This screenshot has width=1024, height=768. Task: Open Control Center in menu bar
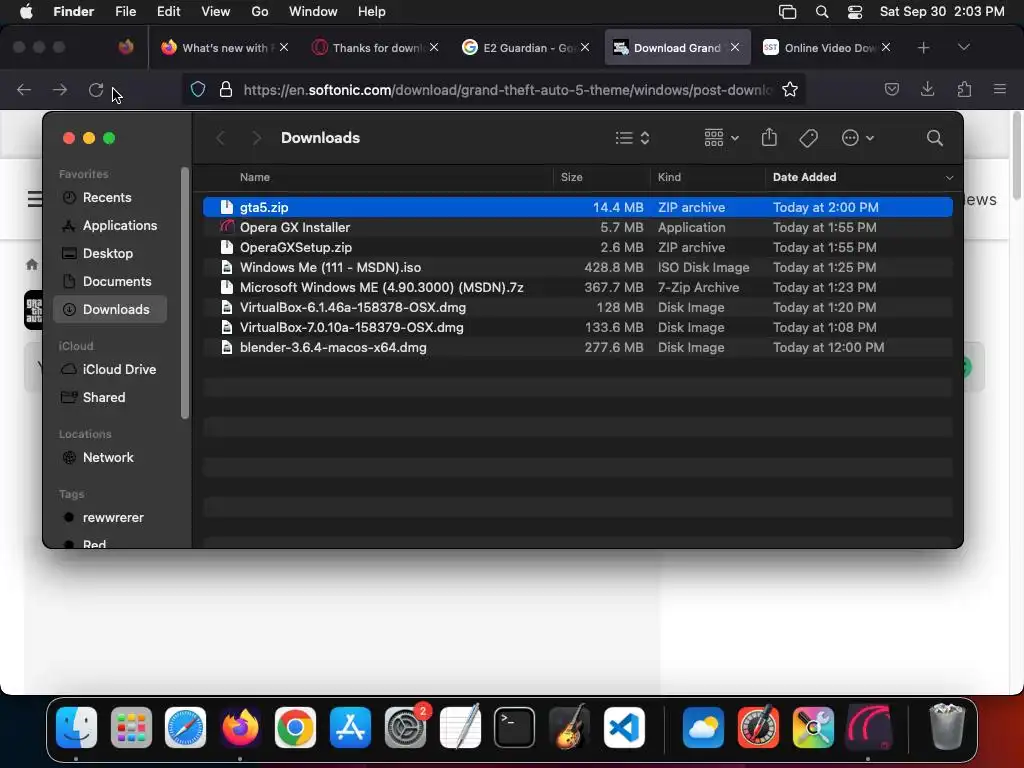(x=855, y=12)
